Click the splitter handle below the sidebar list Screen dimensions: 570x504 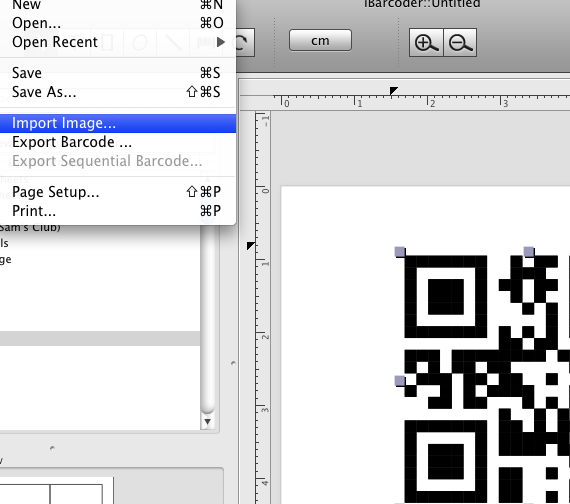coord(52,448)
